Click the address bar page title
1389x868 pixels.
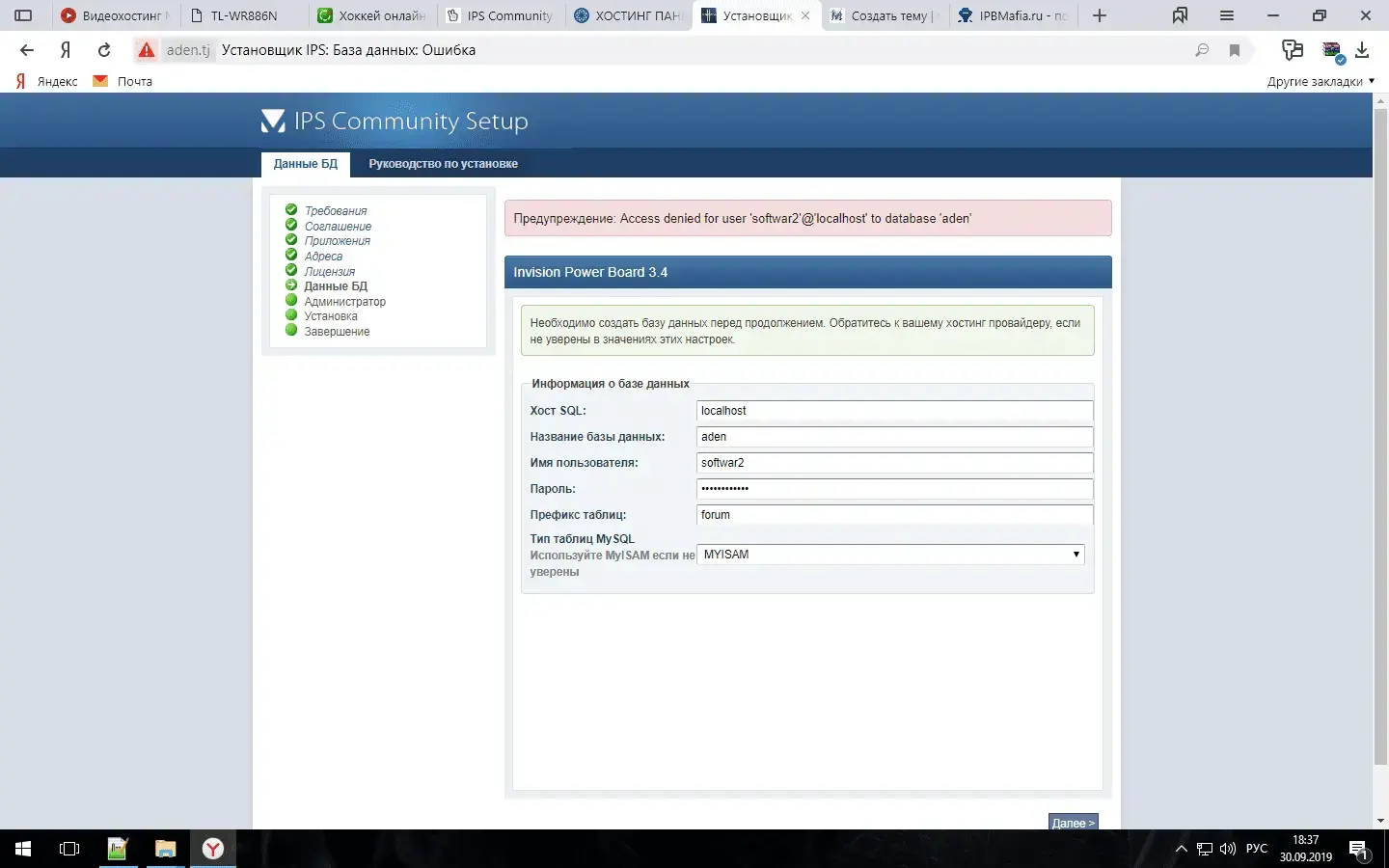tap(348, 50)
